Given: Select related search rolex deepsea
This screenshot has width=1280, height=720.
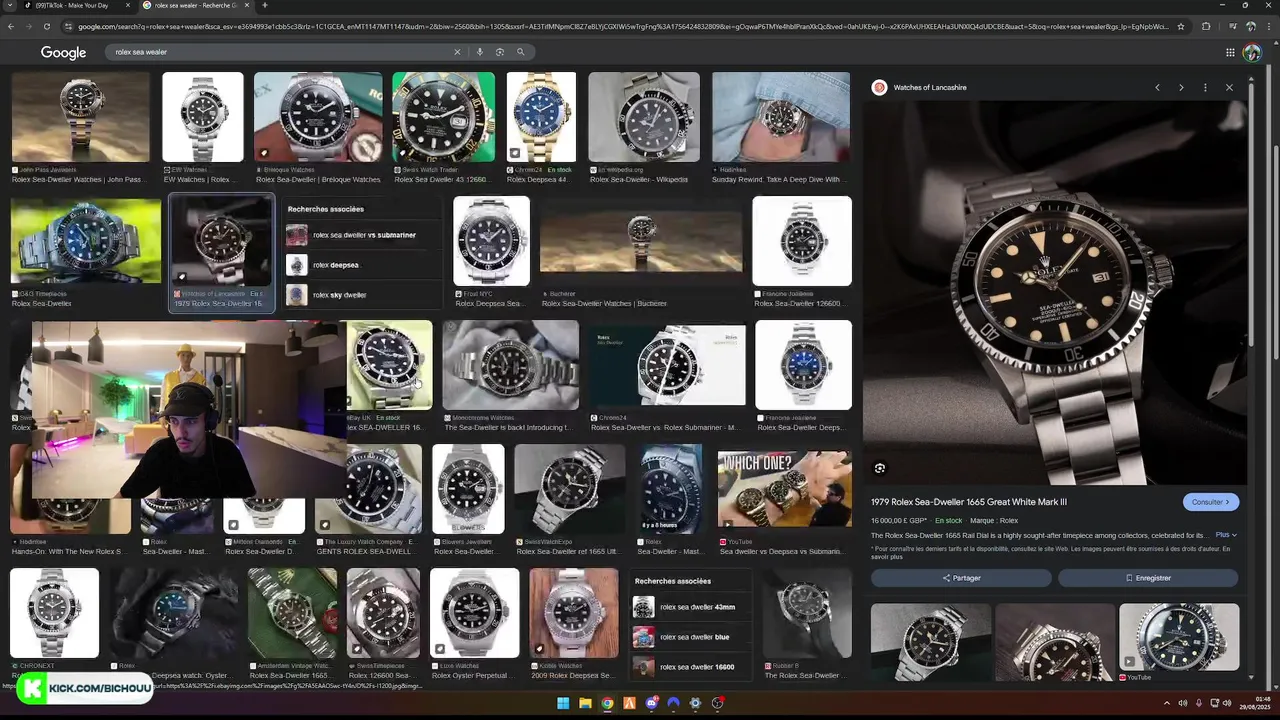Looking at the screenshot, I should [363, 265].
